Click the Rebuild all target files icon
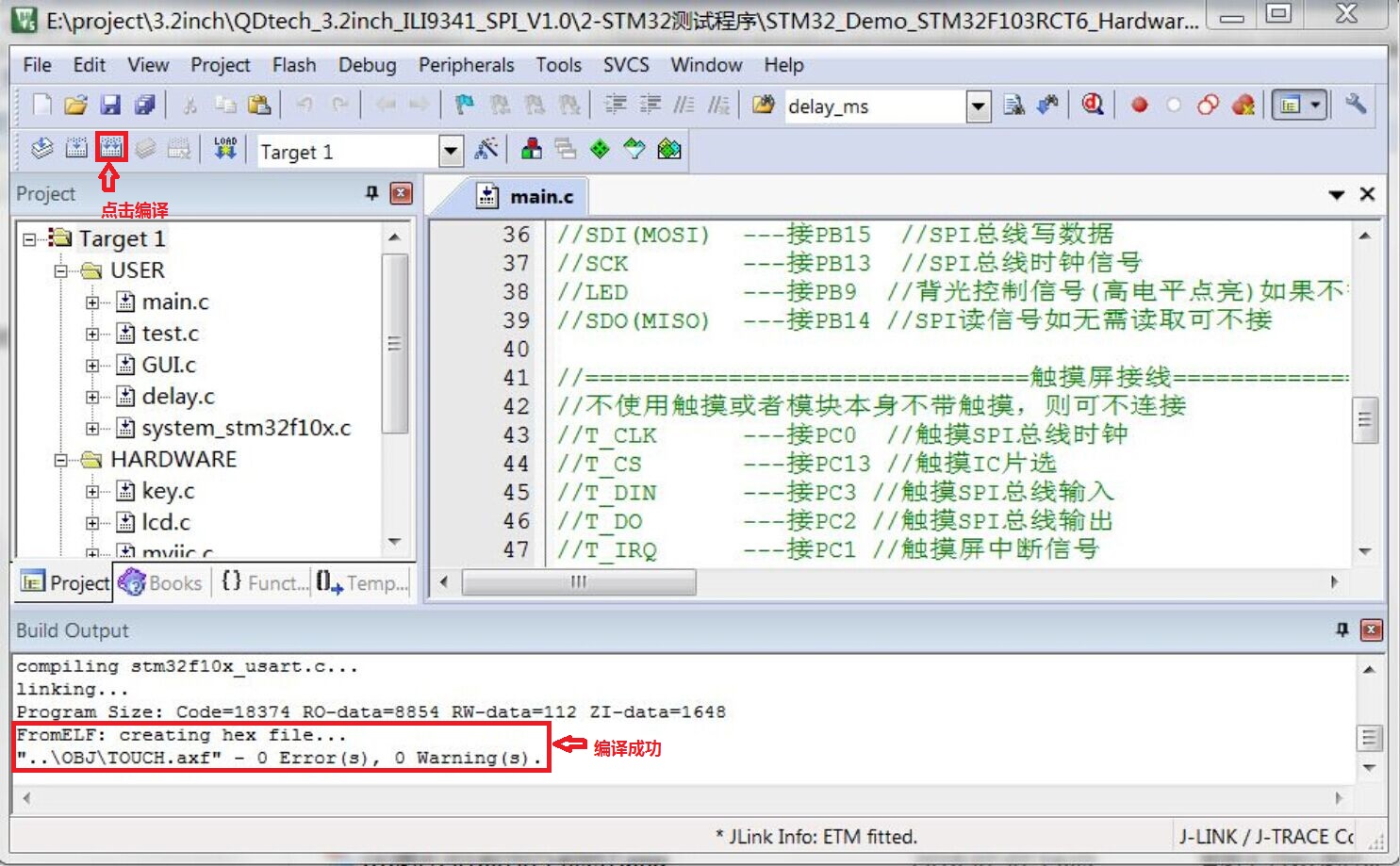The width and height of the screenshot is (1400, 866). coord(111,148)
